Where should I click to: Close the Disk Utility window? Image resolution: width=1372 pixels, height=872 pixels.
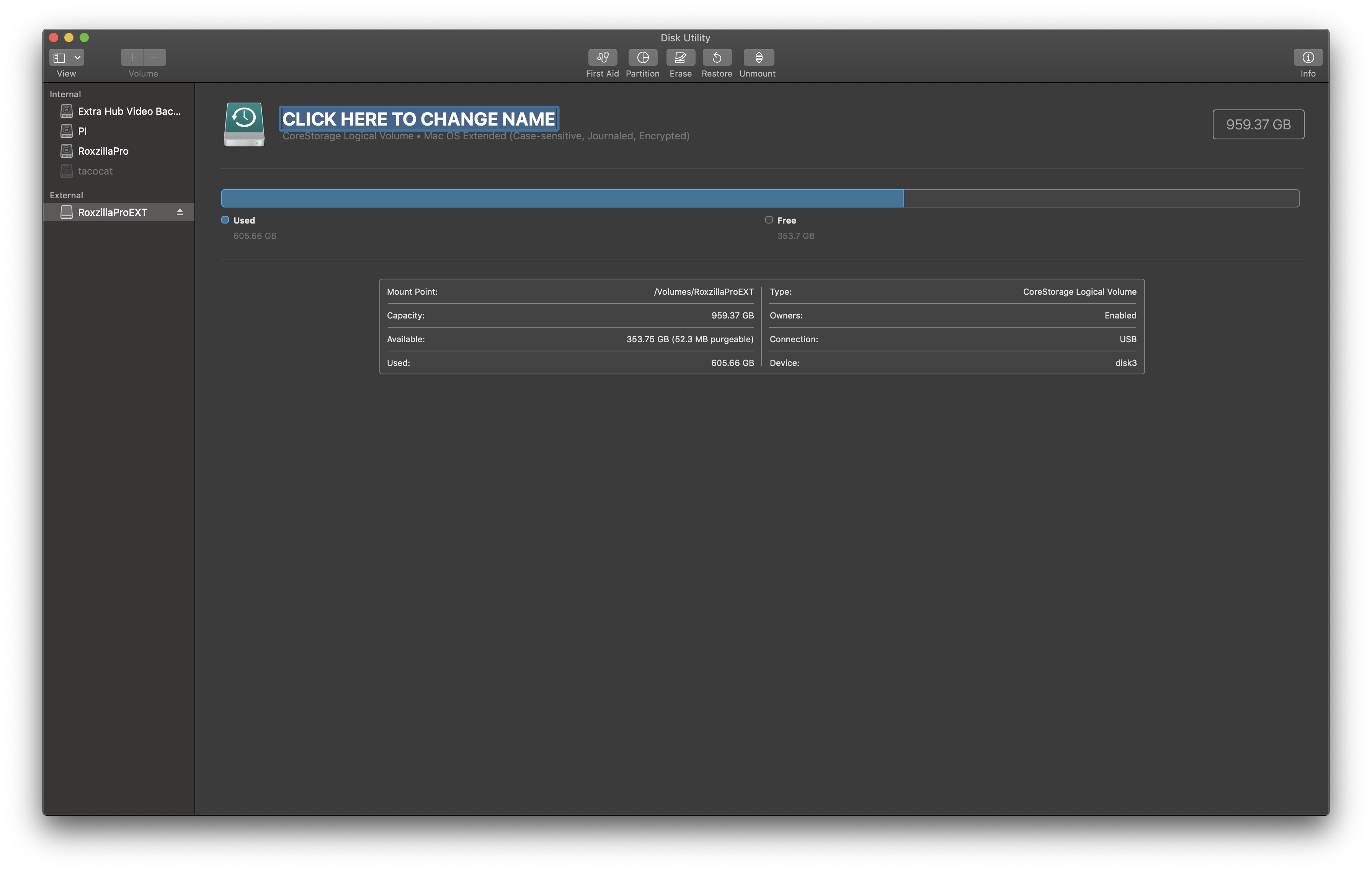(54, 38)
